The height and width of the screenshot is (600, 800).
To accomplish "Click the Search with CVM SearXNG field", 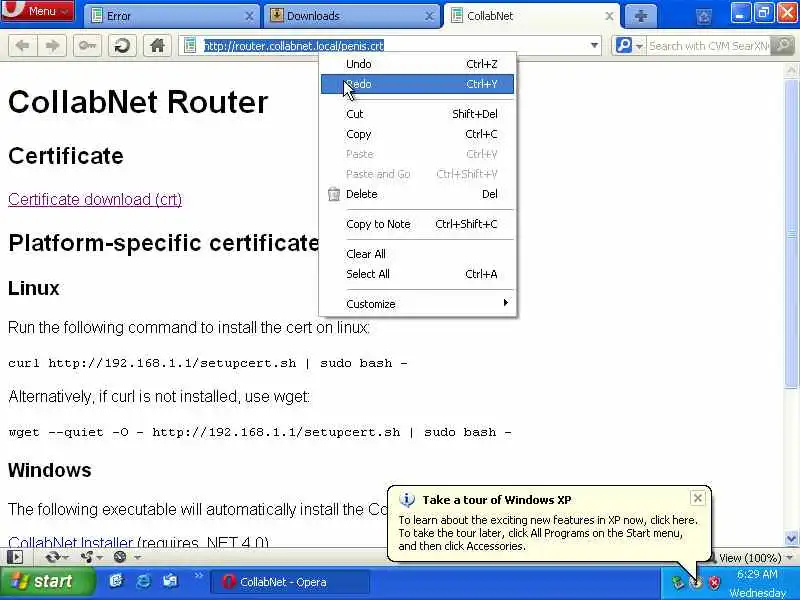I will click(x=708, y=46).
